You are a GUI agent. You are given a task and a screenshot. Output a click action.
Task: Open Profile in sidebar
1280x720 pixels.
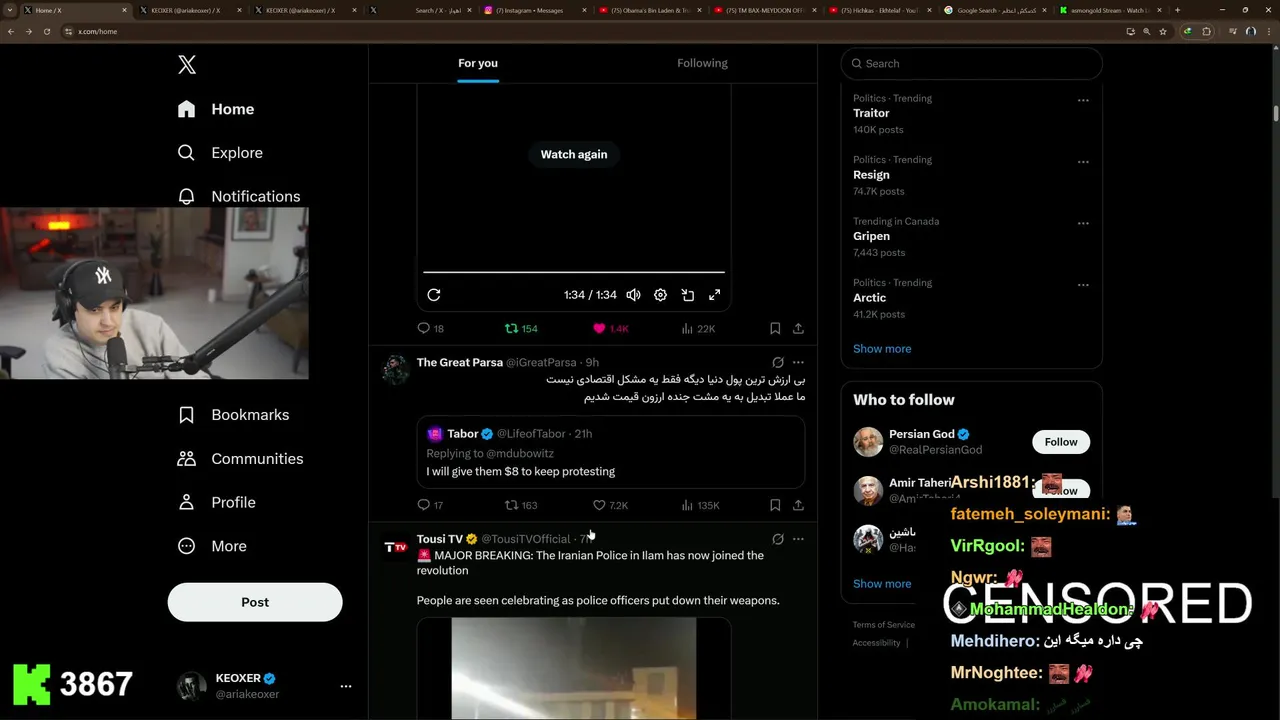click(216, 503)
